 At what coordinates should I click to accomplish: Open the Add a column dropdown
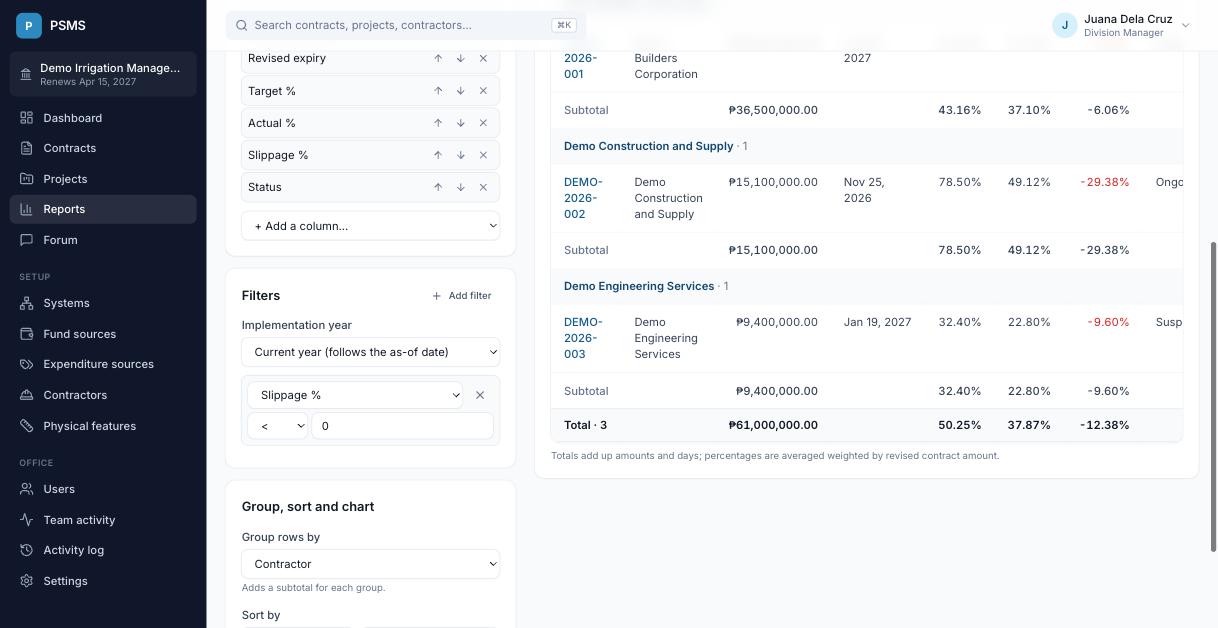pos(370,226)
